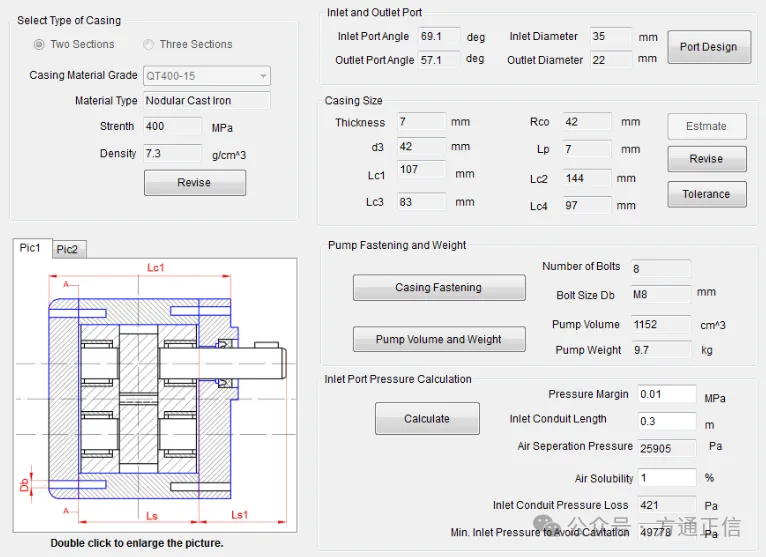Click the Casing Fastening button
This screenshot has width=766, height=557.
[x=439, y=288]
